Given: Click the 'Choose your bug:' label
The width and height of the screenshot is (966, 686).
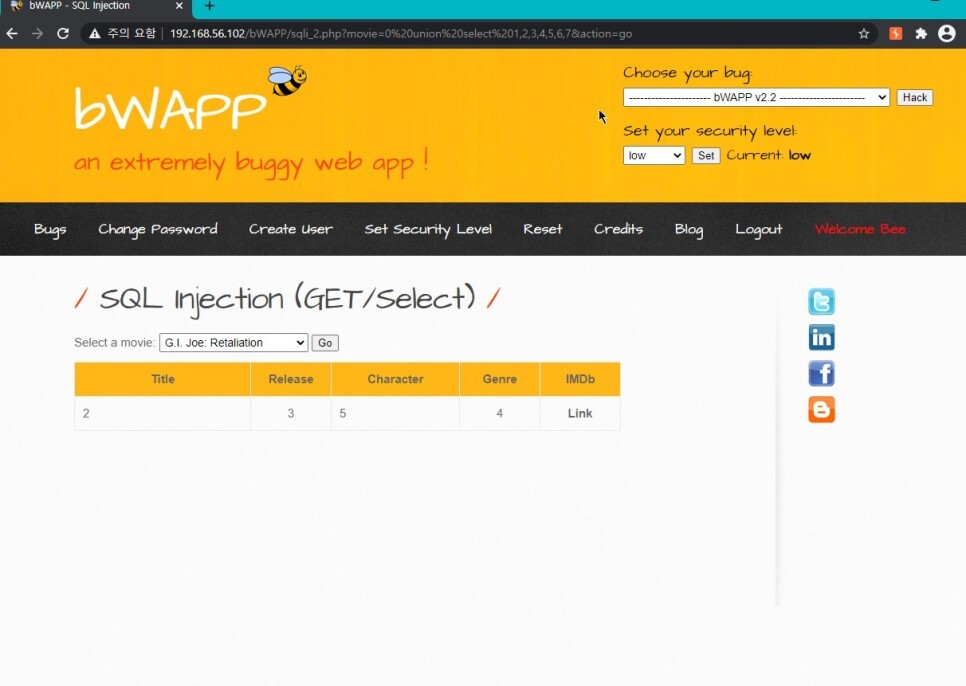Looking at the screenshot, I should (x=688, y=74).
